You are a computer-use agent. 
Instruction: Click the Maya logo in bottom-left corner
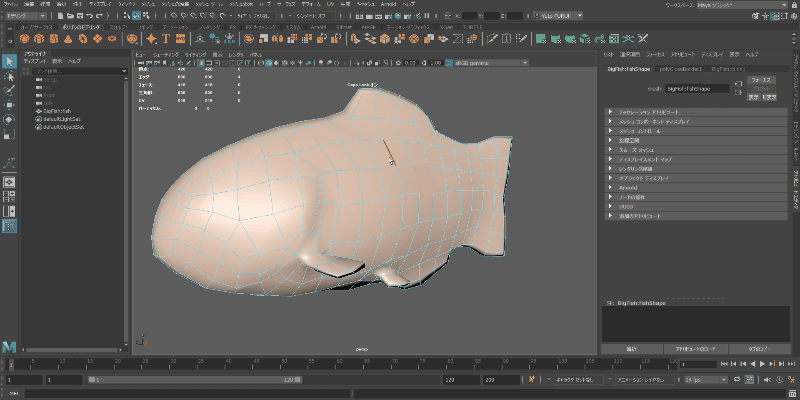(x=9, y=345)
